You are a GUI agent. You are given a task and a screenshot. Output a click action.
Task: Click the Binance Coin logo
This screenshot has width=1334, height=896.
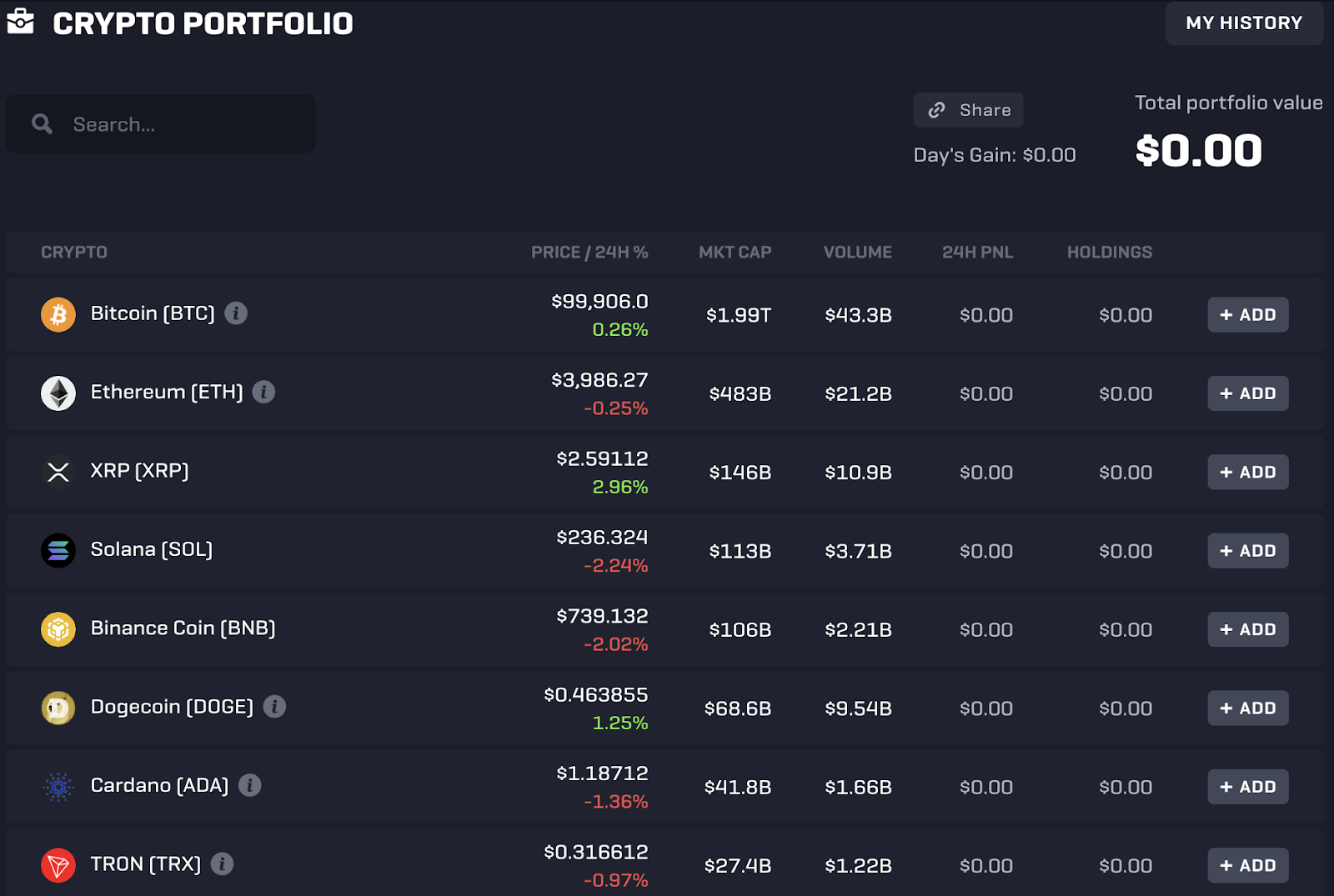tap(58, 629)
